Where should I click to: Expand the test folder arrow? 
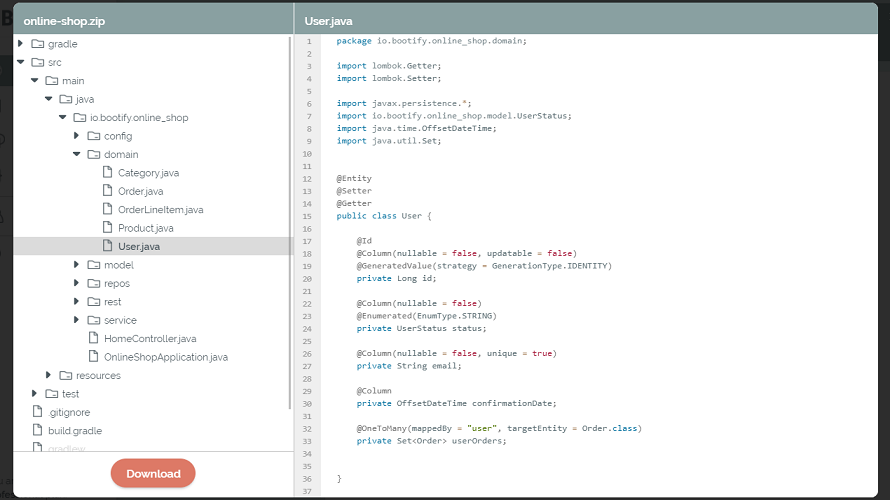[35, 394]
